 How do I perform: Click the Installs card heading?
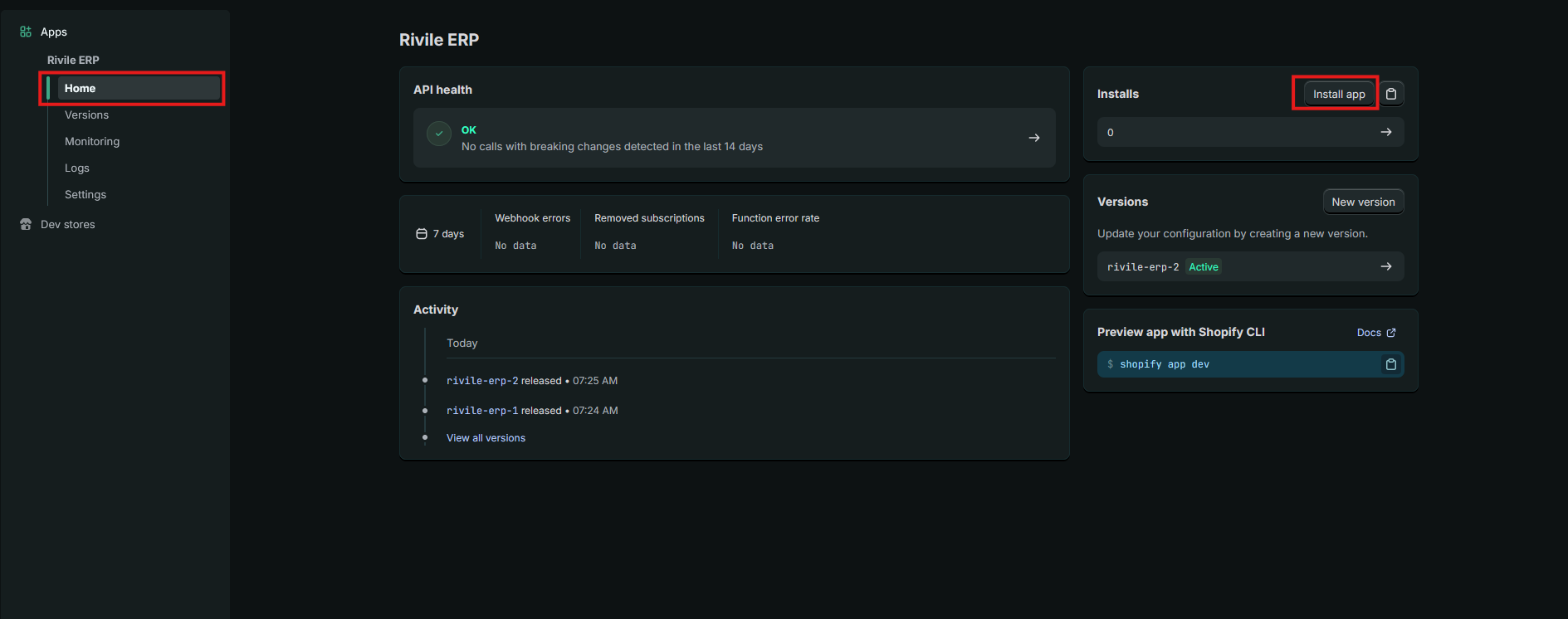[x=1118, y=94]
